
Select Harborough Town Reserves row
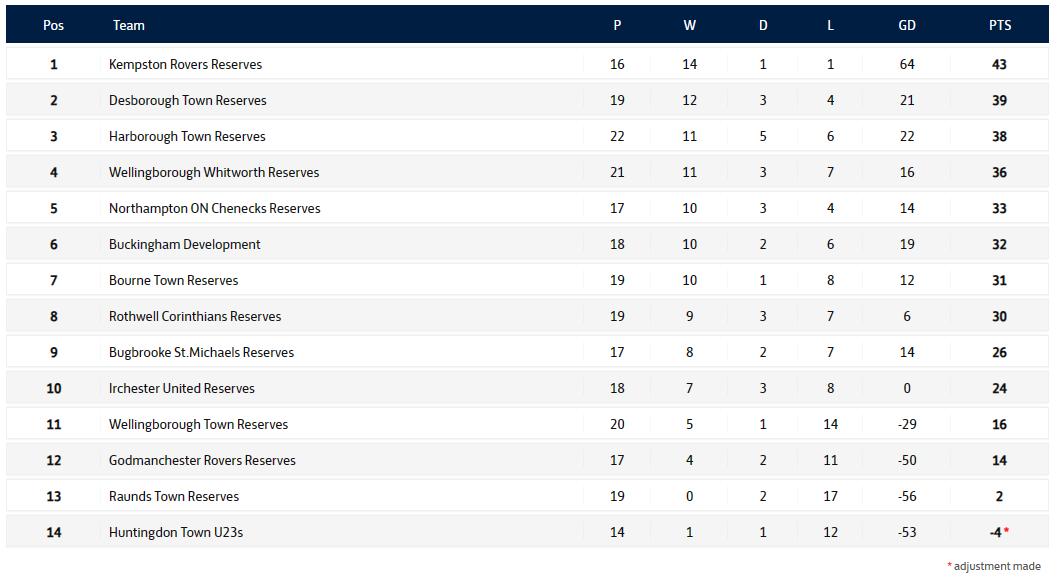click(187, 136)
